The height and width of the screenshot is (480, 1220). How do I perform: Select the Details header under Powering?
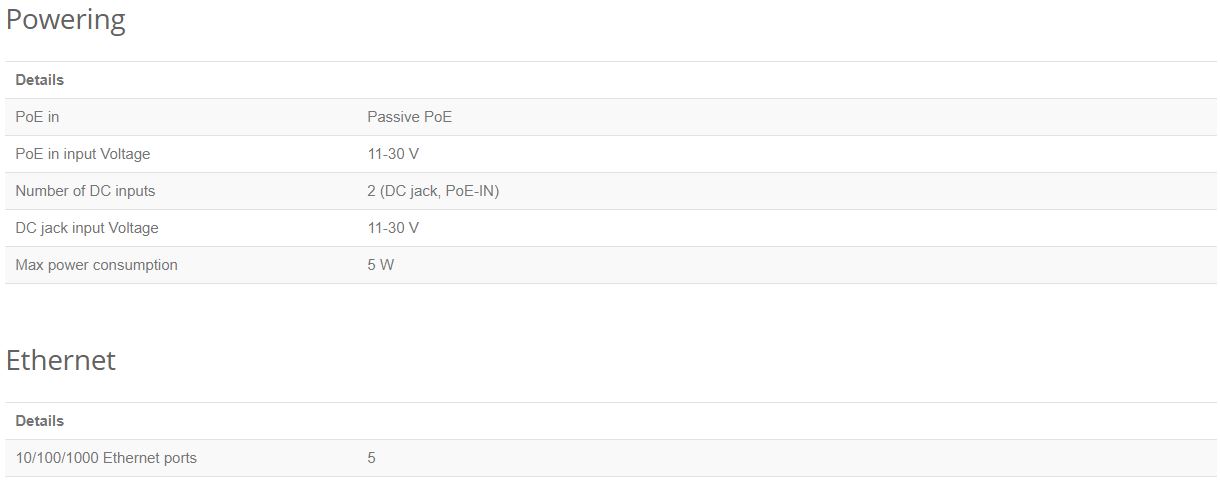pyautogui.click(x=40, y=80)
